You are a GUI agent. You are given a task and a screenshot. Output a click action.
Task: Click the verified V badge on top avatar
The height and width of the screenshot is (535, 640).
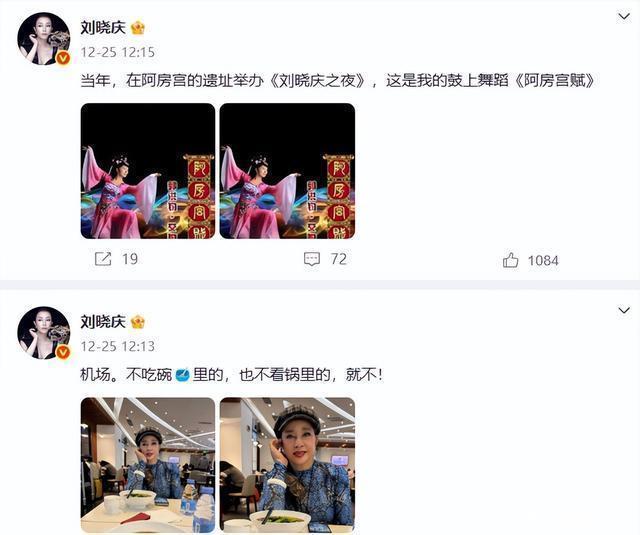coord(62,58)
